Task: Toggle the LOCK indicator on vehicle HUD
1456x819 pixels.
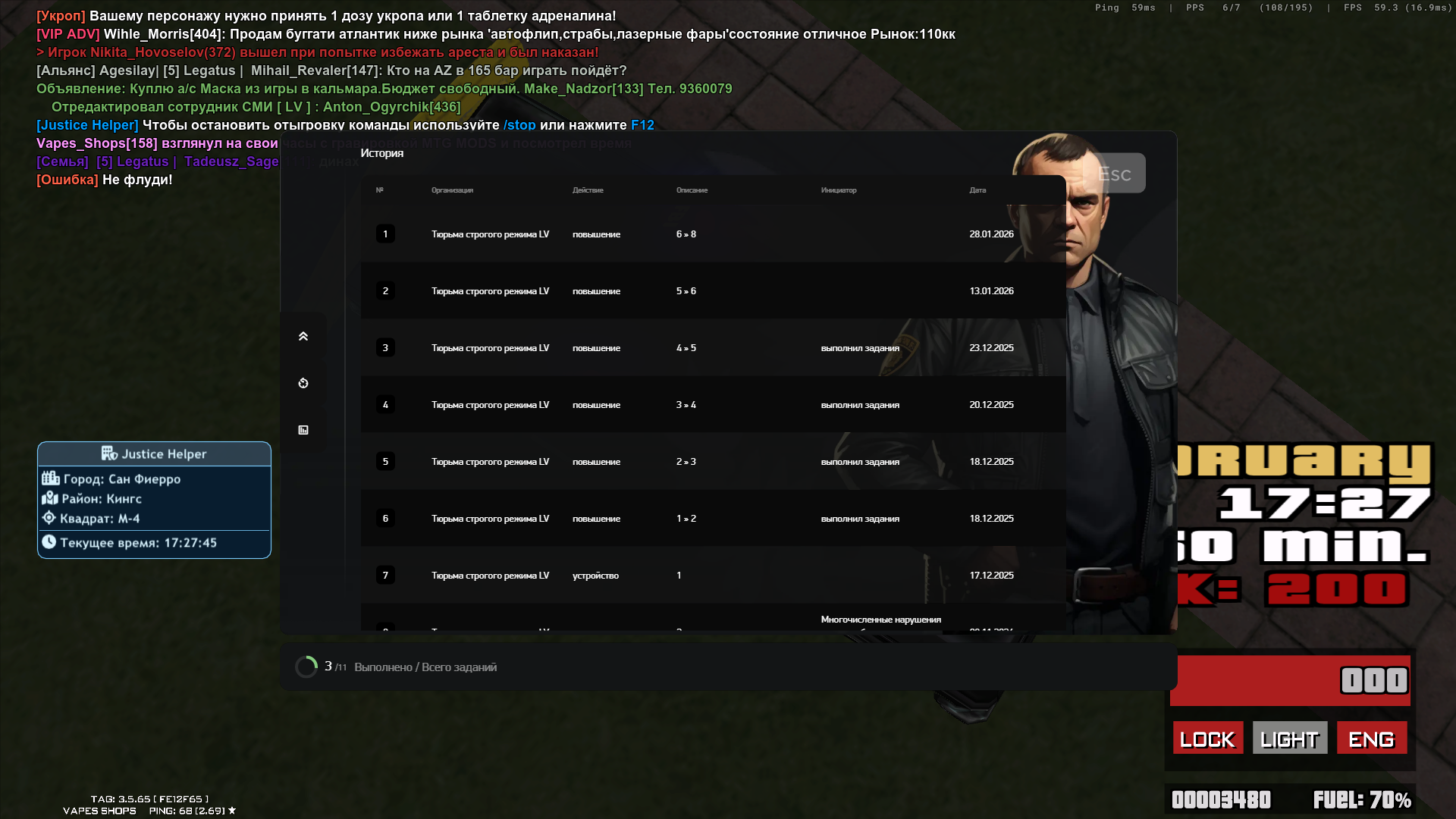Action: (1208, 738)
